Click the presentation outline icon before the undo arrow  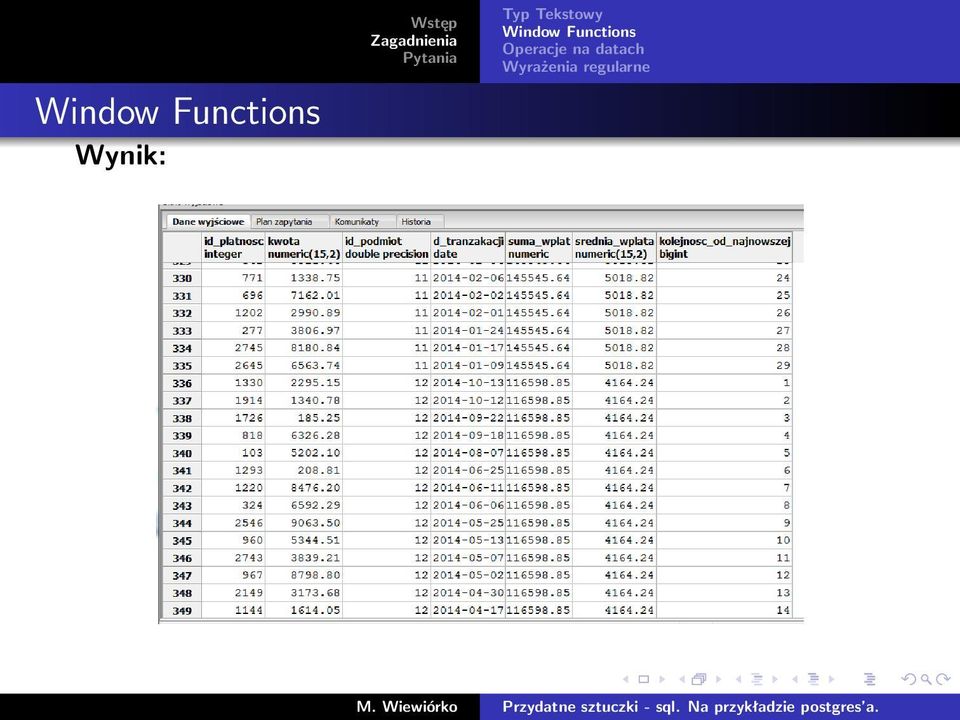point(869,679)
